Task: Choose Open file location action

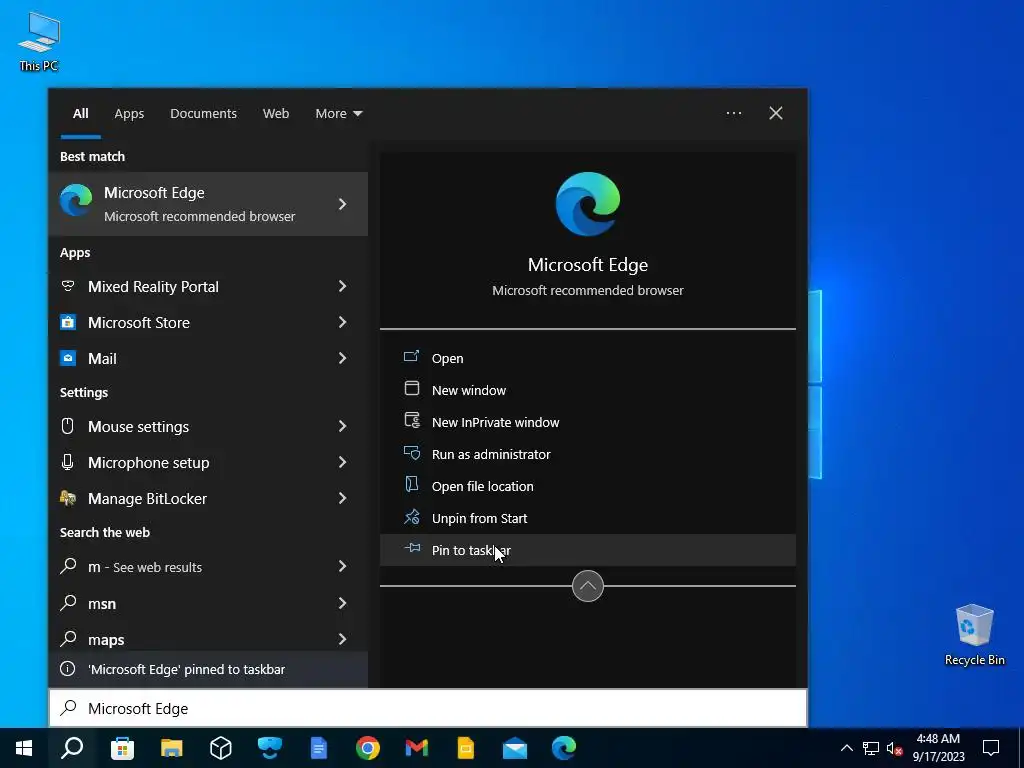Action: point(588,486)
